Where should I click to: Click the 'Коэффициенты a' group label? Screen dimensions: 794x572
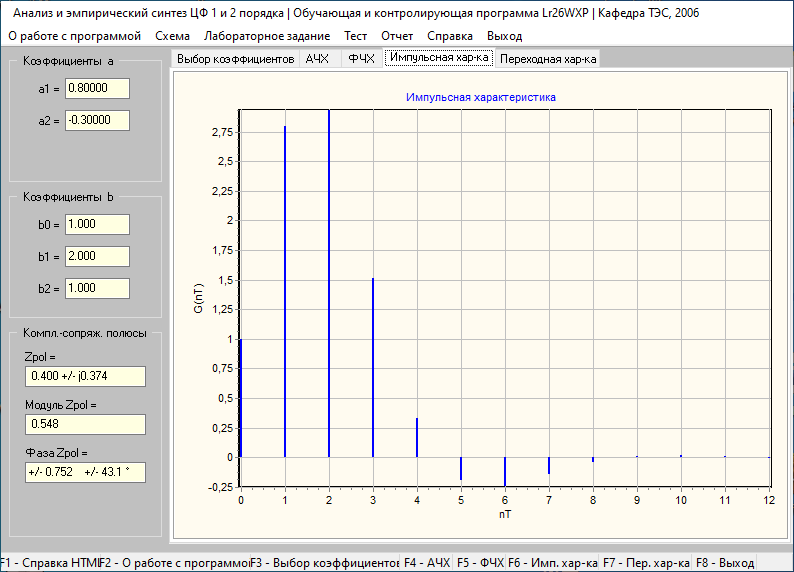pos(68,61)
